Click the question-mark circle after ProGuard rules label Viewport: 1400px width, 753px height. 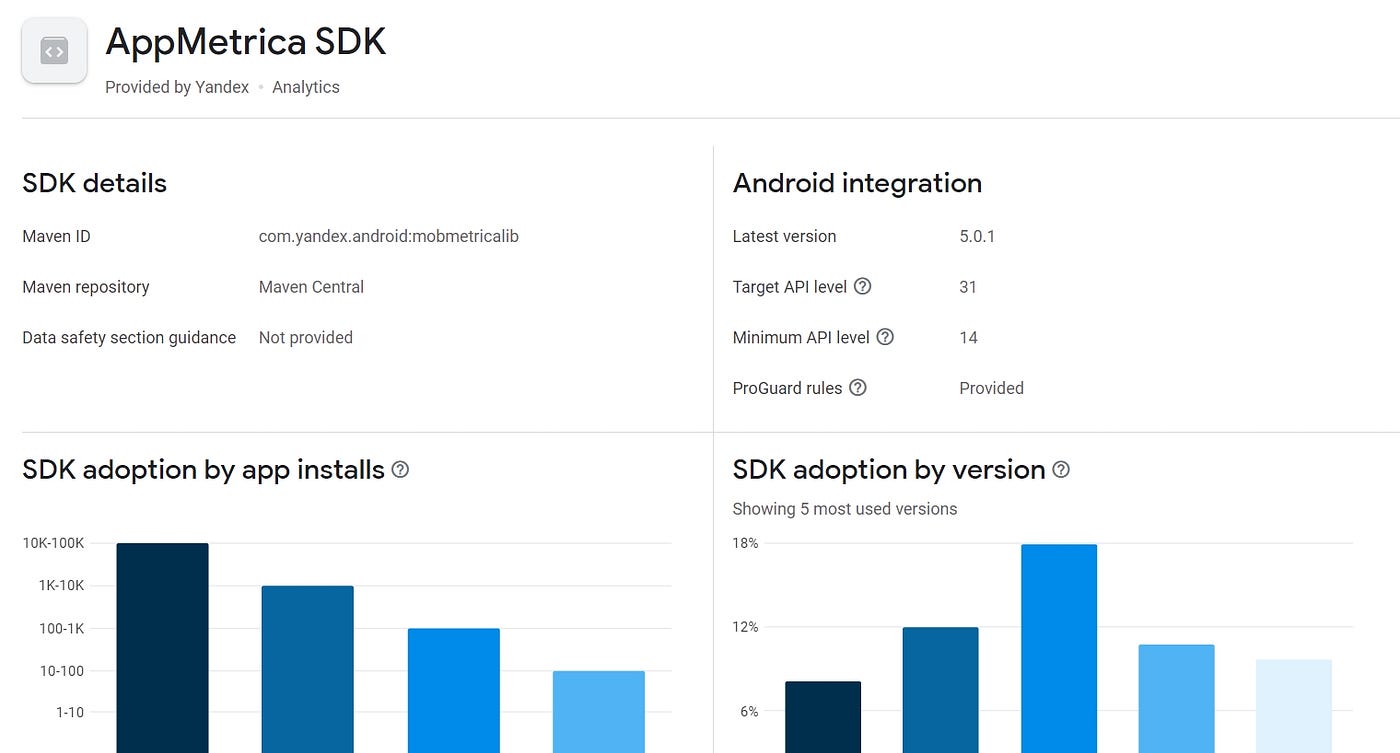858,388
